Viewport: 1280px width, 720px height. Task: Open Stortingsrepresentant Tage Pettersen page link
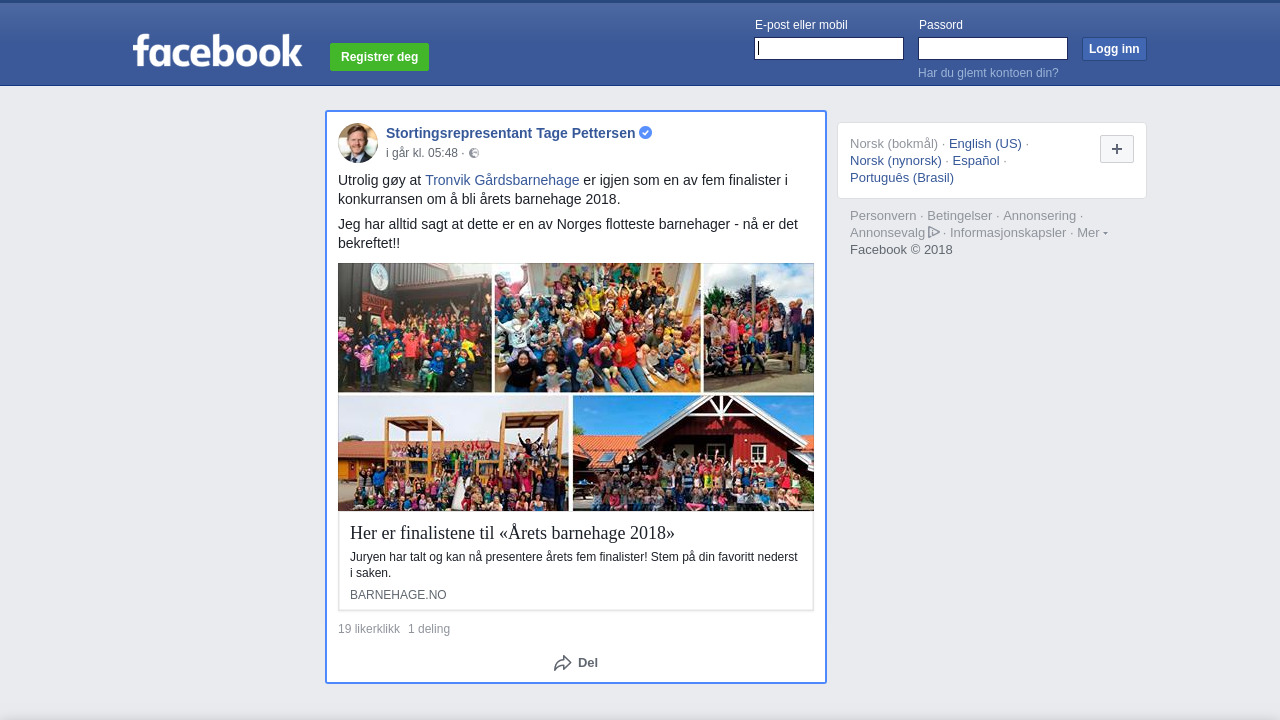click(510, 132)
